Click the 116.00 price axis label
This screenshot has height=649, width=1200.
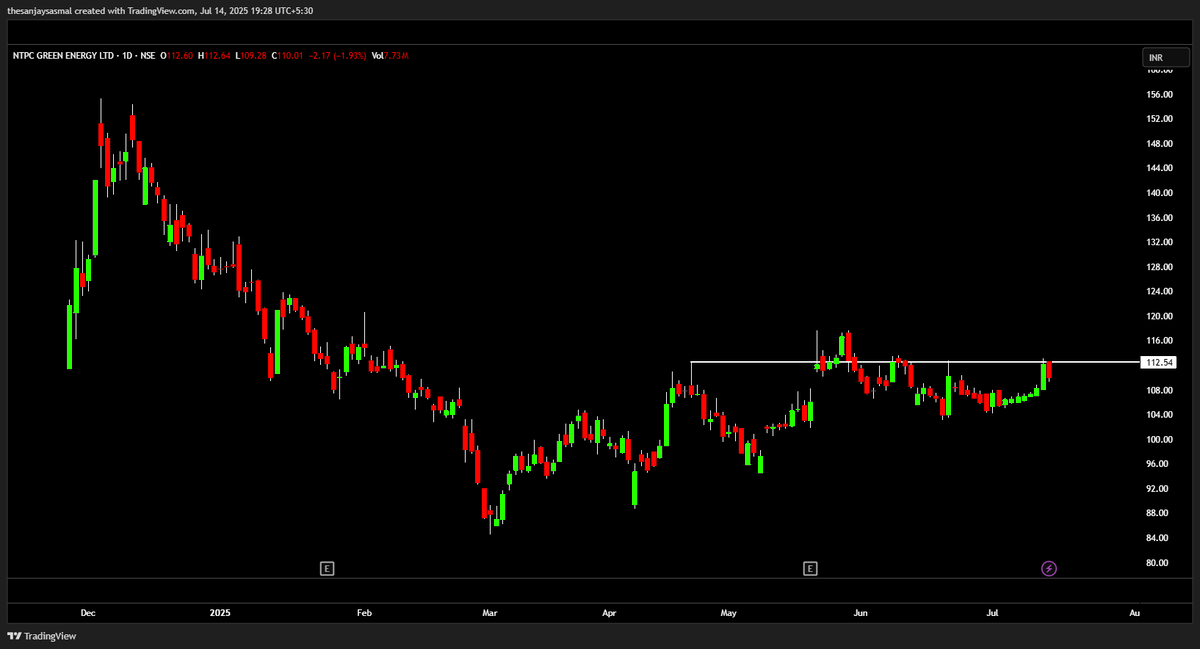(1159, 341)
